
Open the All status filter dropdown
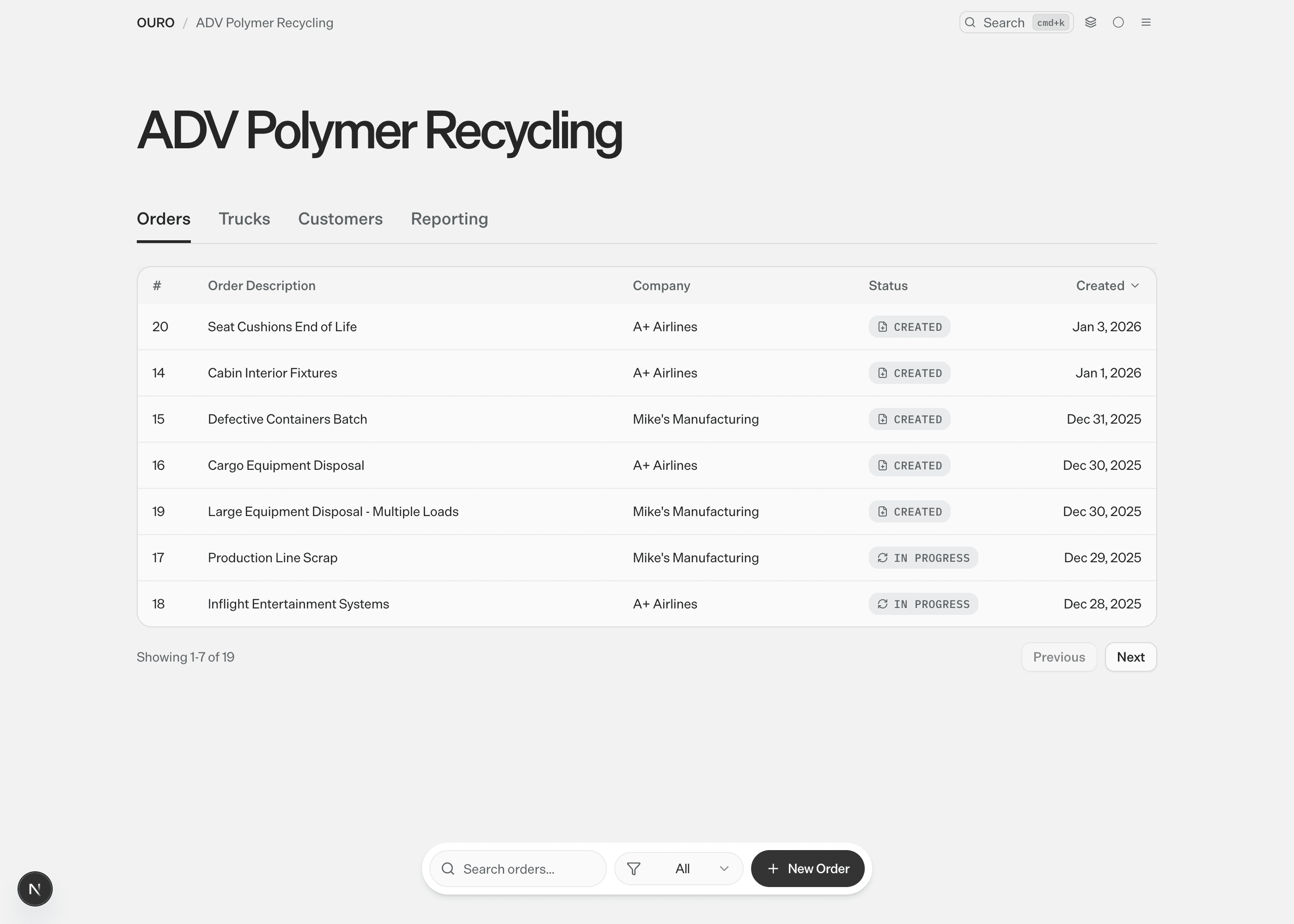coord(700,869)
